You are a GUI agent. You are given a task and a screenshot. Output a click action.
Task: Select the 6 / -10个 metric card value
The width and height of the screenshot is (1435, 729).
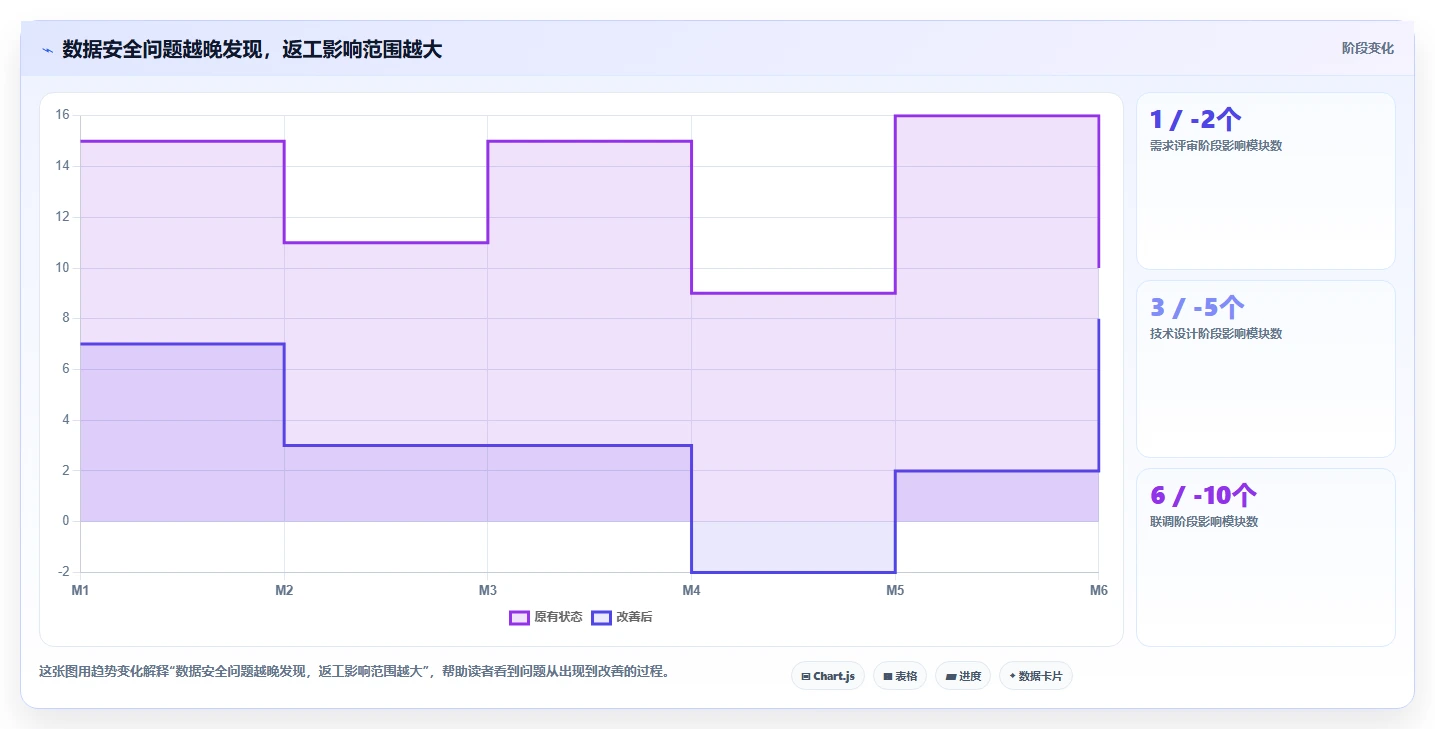coord(1203,495)
